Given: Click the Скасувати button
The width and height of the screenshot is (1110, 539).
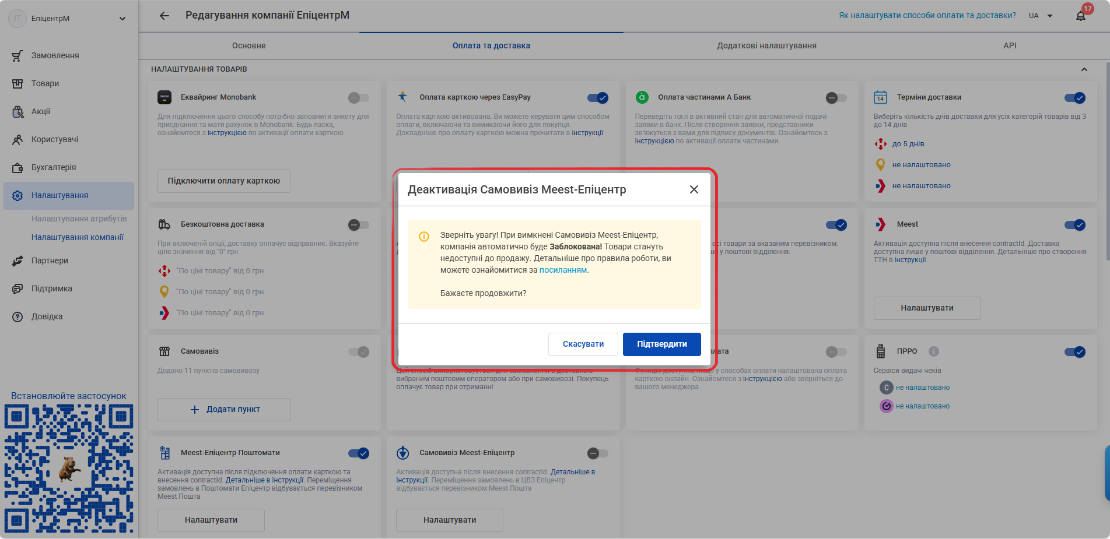Looking at the screenshot, I should coord(583,344).
